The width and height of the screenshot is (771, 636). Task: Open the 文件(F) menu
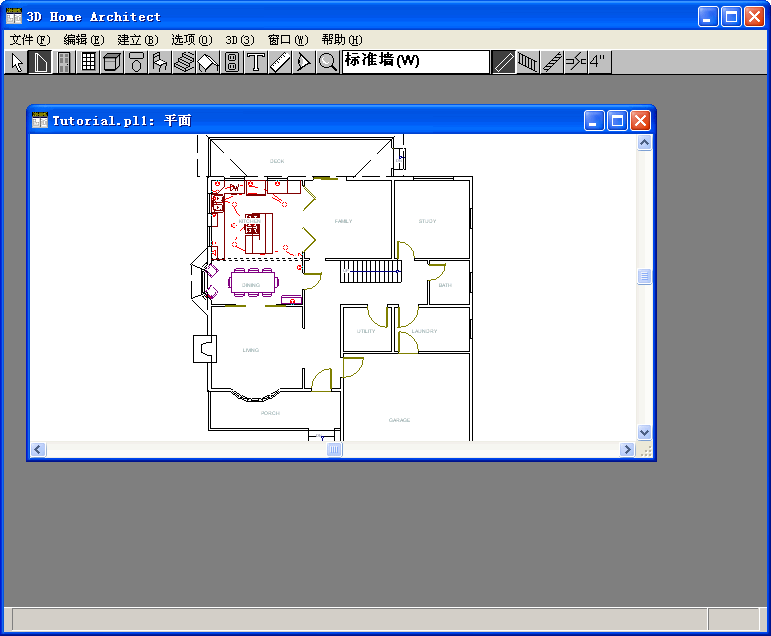pyautogui.click(x=30, y=40)
